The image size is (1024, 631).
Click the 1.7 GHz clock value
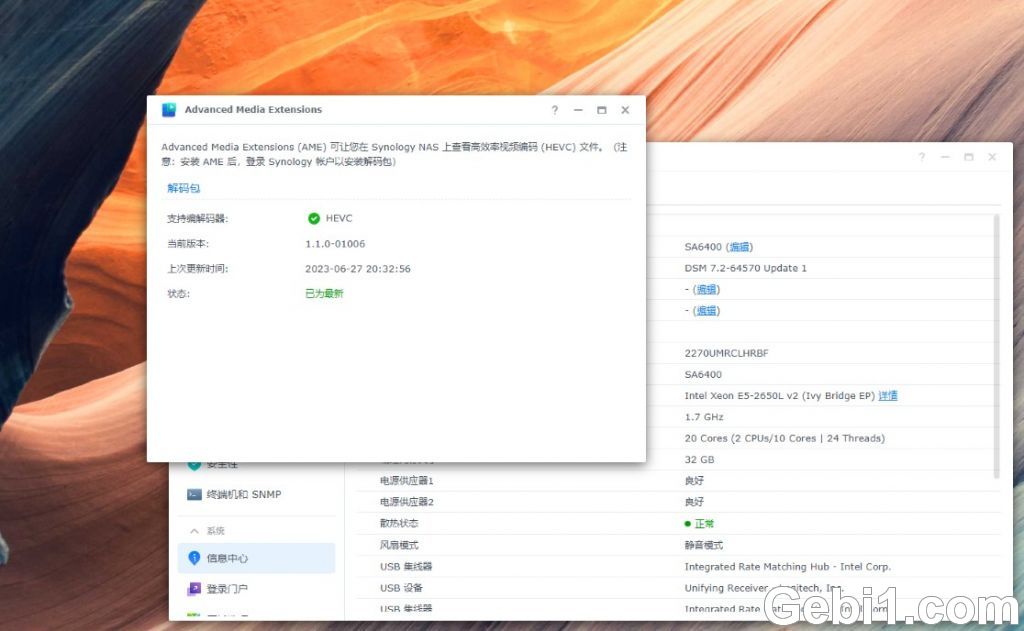703,417
